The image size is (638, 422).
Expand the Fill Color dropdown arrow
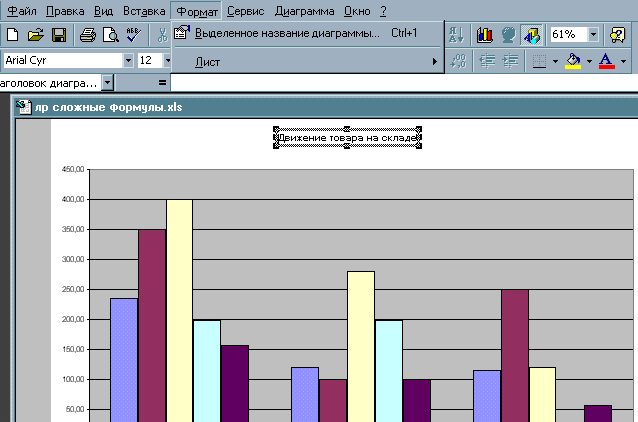pyautogui.click(x=589, y=61)
